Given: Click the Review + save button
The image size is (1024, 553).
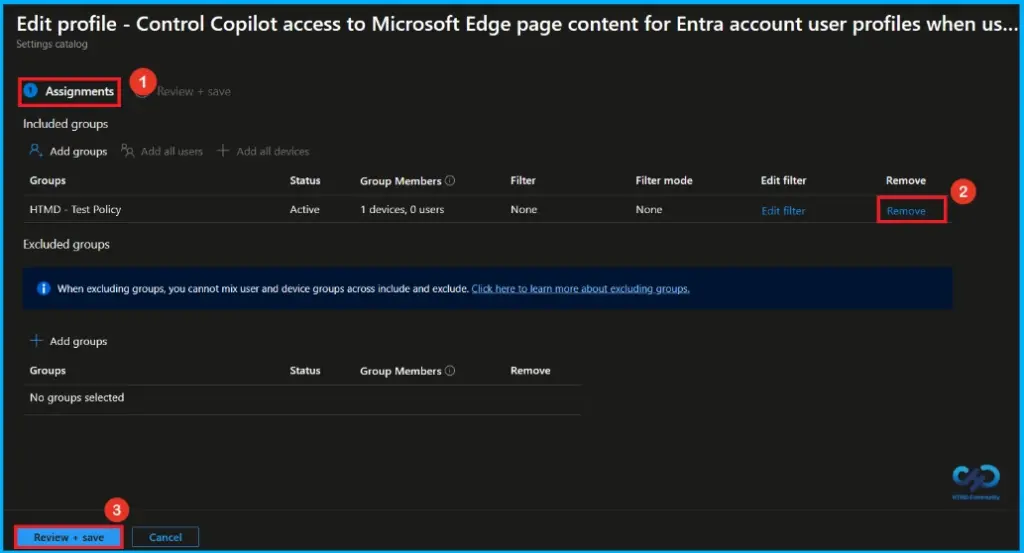Looking at the screenshot, I should [x=69, y=537].
